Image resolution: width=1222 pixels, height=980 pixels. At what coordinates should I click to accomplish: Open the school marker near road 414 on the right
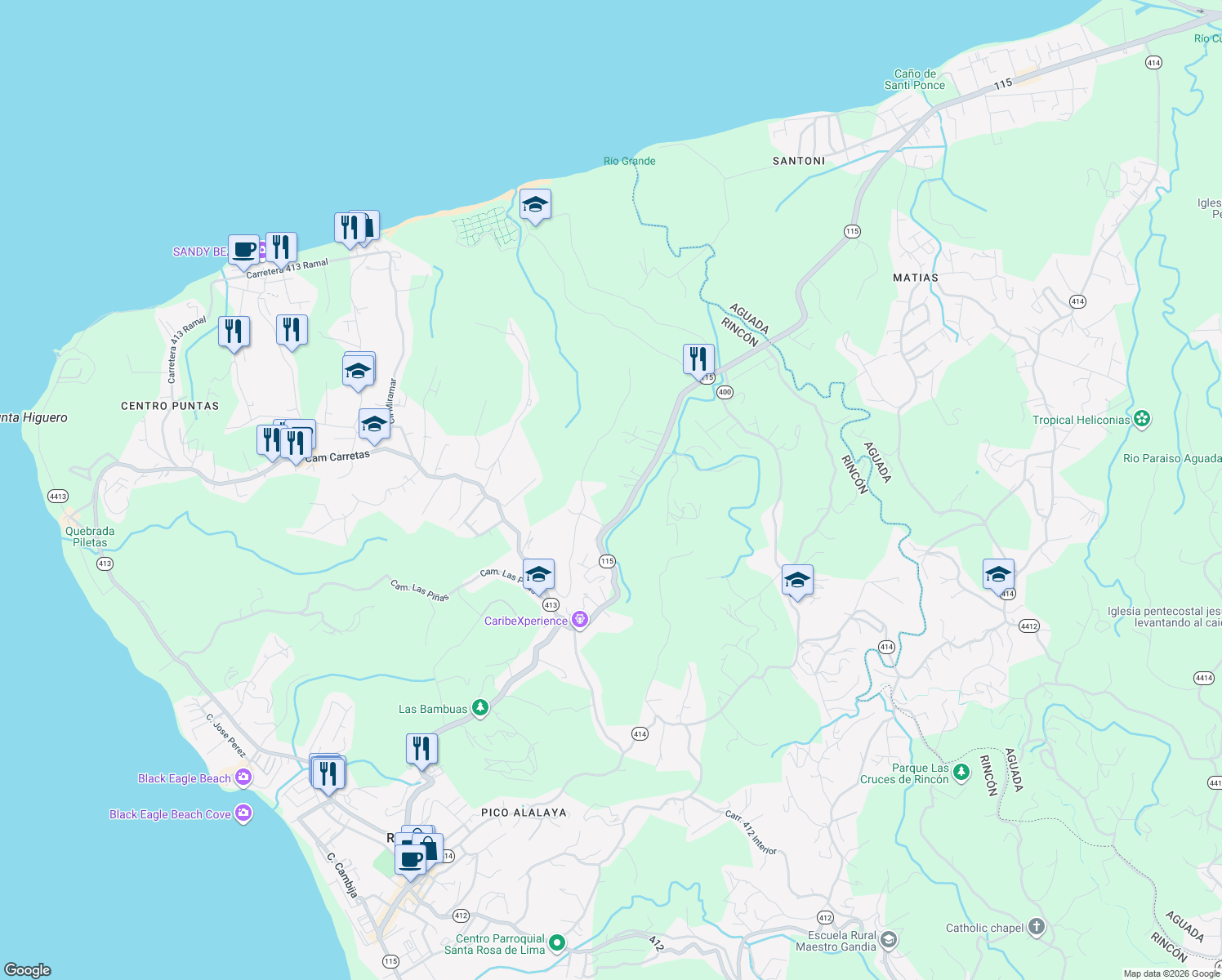(998, 574)
